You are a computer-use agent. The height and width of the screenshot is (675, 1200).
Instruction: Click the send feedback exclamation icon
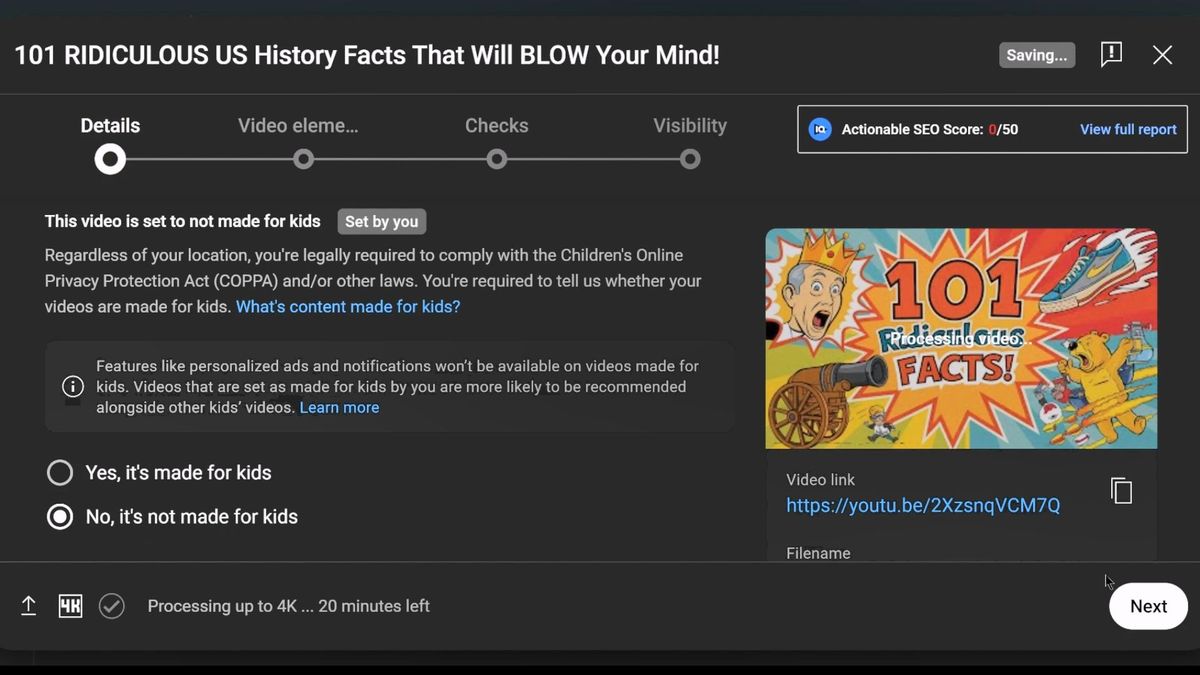(1111, 55)
